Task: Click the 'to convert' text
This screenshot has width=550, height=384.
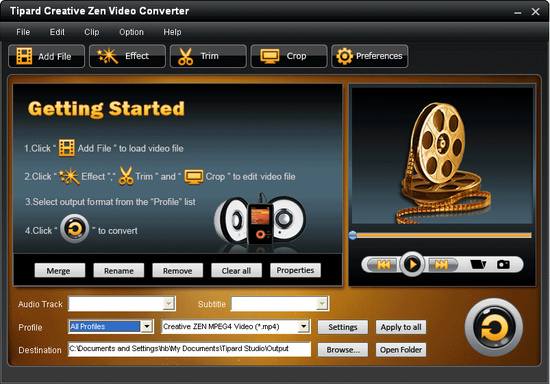Action: pyautogui.click(x=118, y=230)
